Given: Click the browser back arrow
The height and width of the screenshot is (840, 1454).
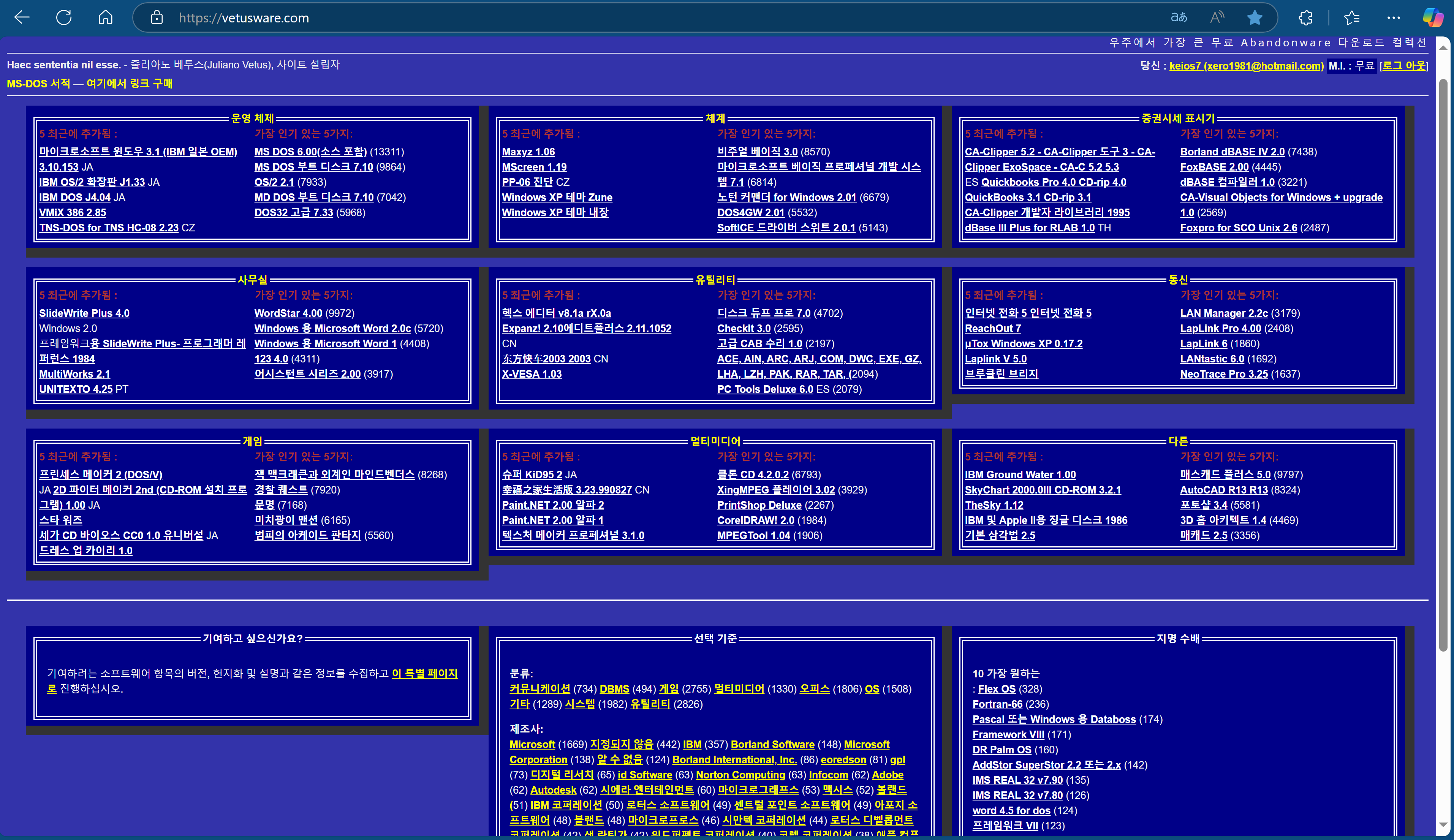Looking at the screenshot, I should (x=22, y=18).
